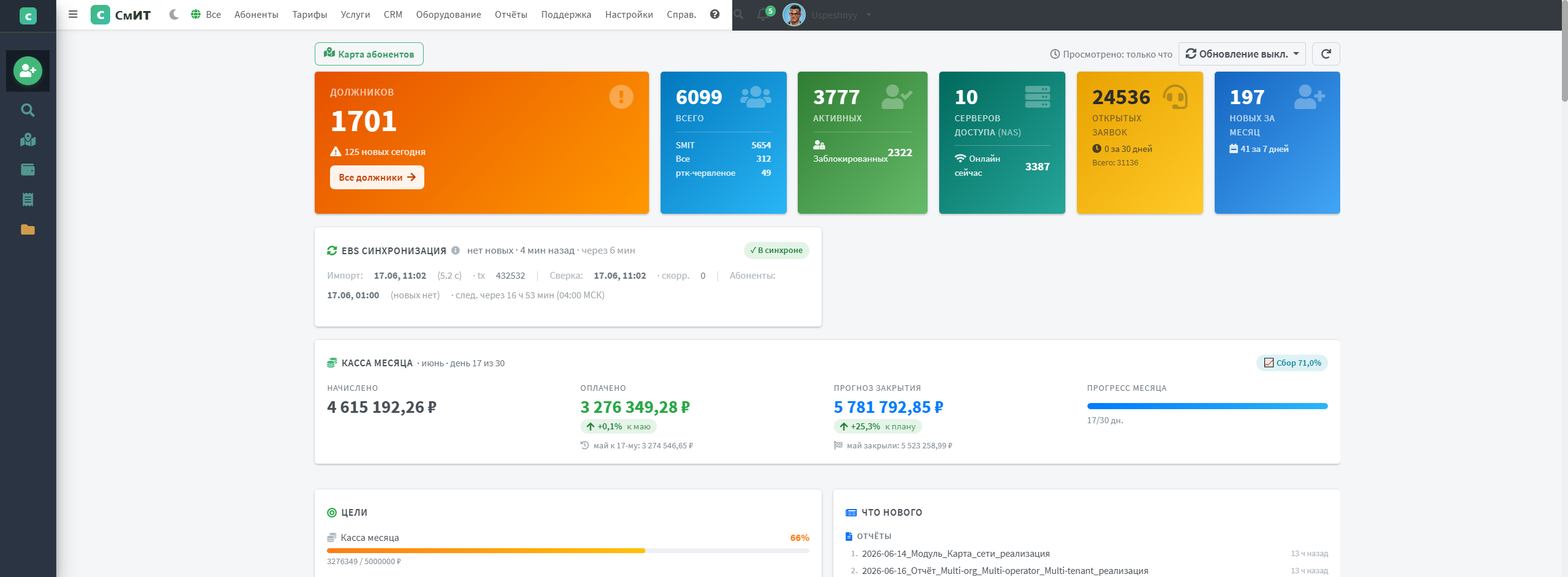Click exclamation icon on Должников card
Image resolution: width=1568 pixels, height=577 pixels.
(x=621, y=97)
